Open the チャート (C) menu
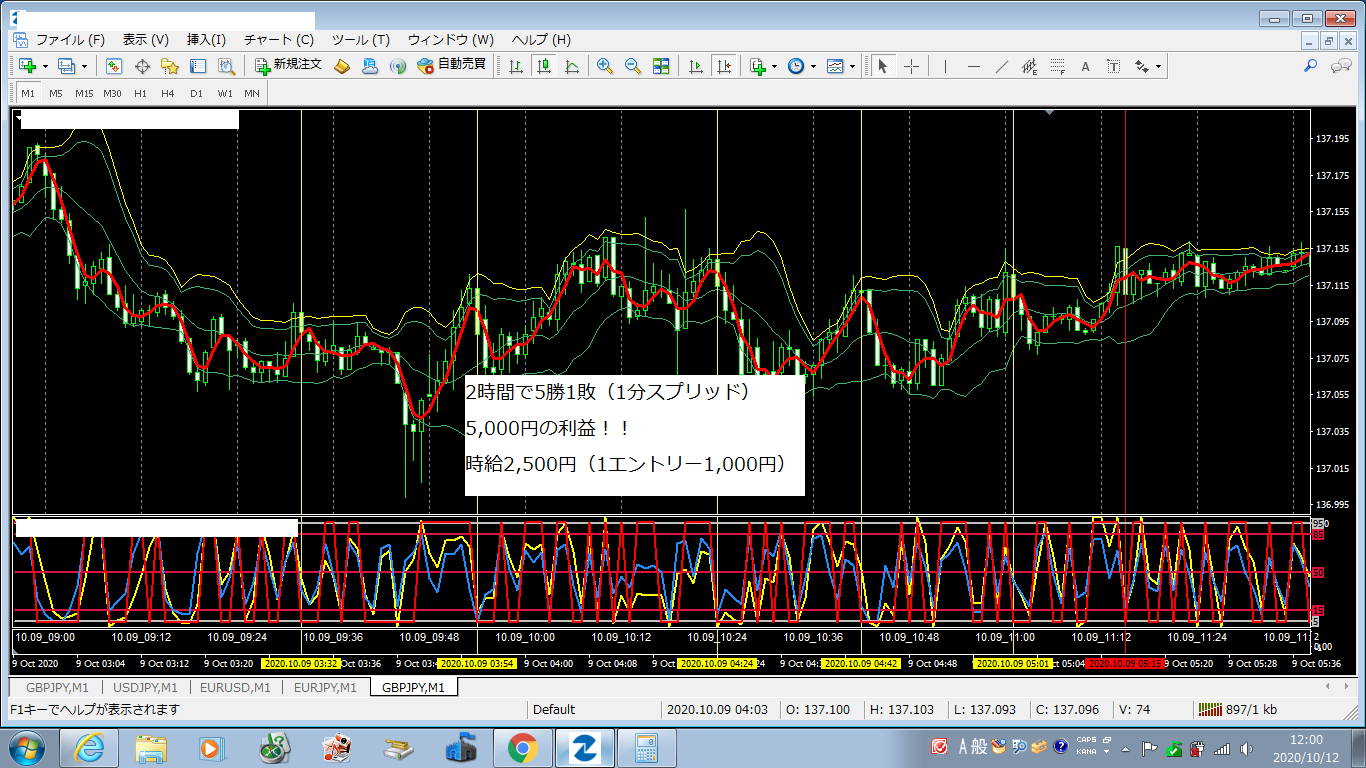 tap(278, 40)
